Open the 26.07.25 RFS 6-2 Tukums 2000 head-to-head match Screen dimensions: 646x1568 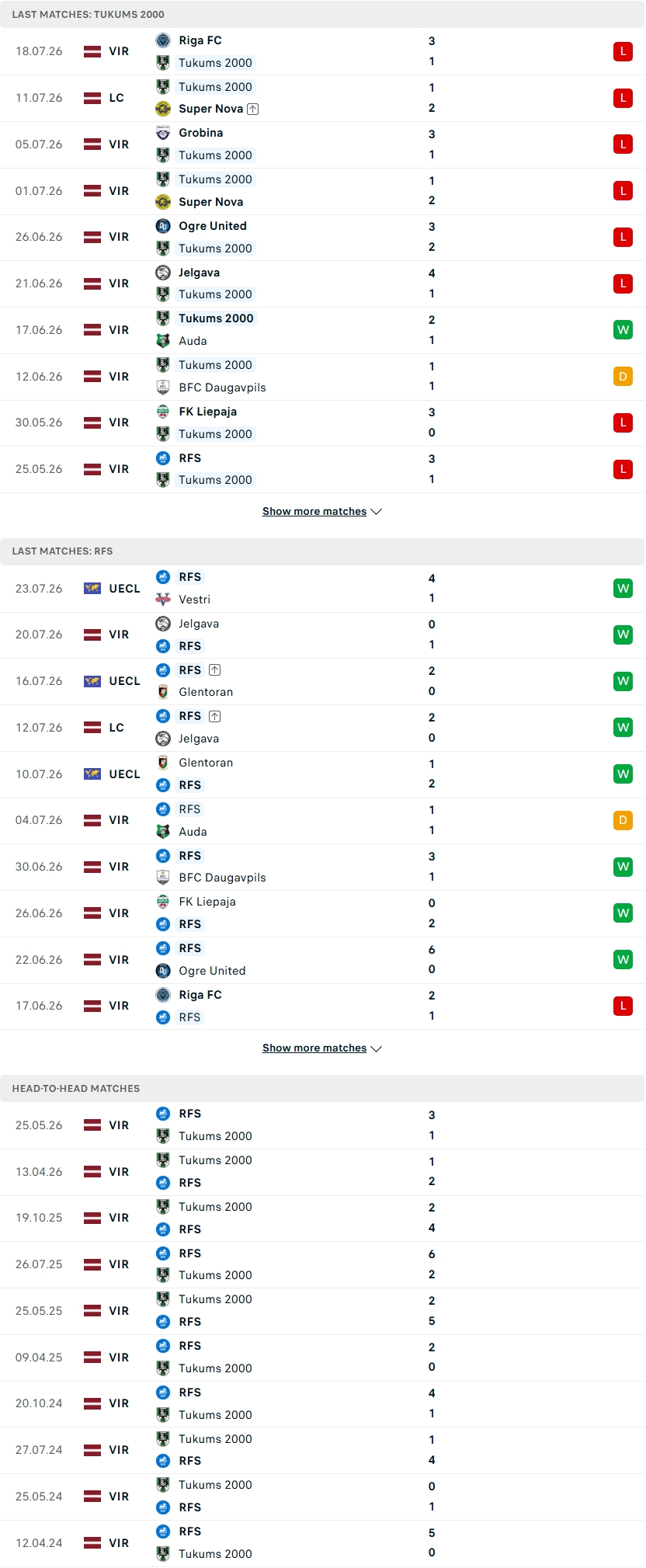322,1264
